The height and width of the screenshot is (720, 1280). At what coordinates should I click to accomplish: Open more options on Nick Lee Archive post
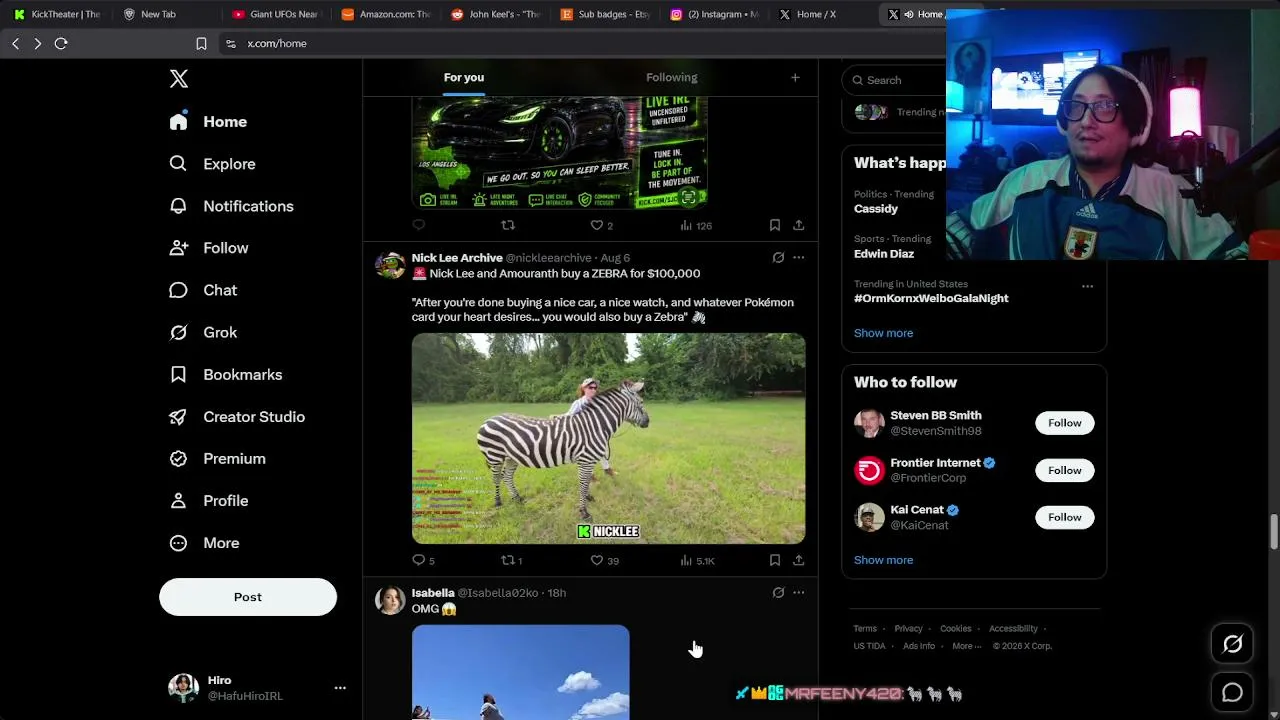pyautogui.click(x=799, y=257)
